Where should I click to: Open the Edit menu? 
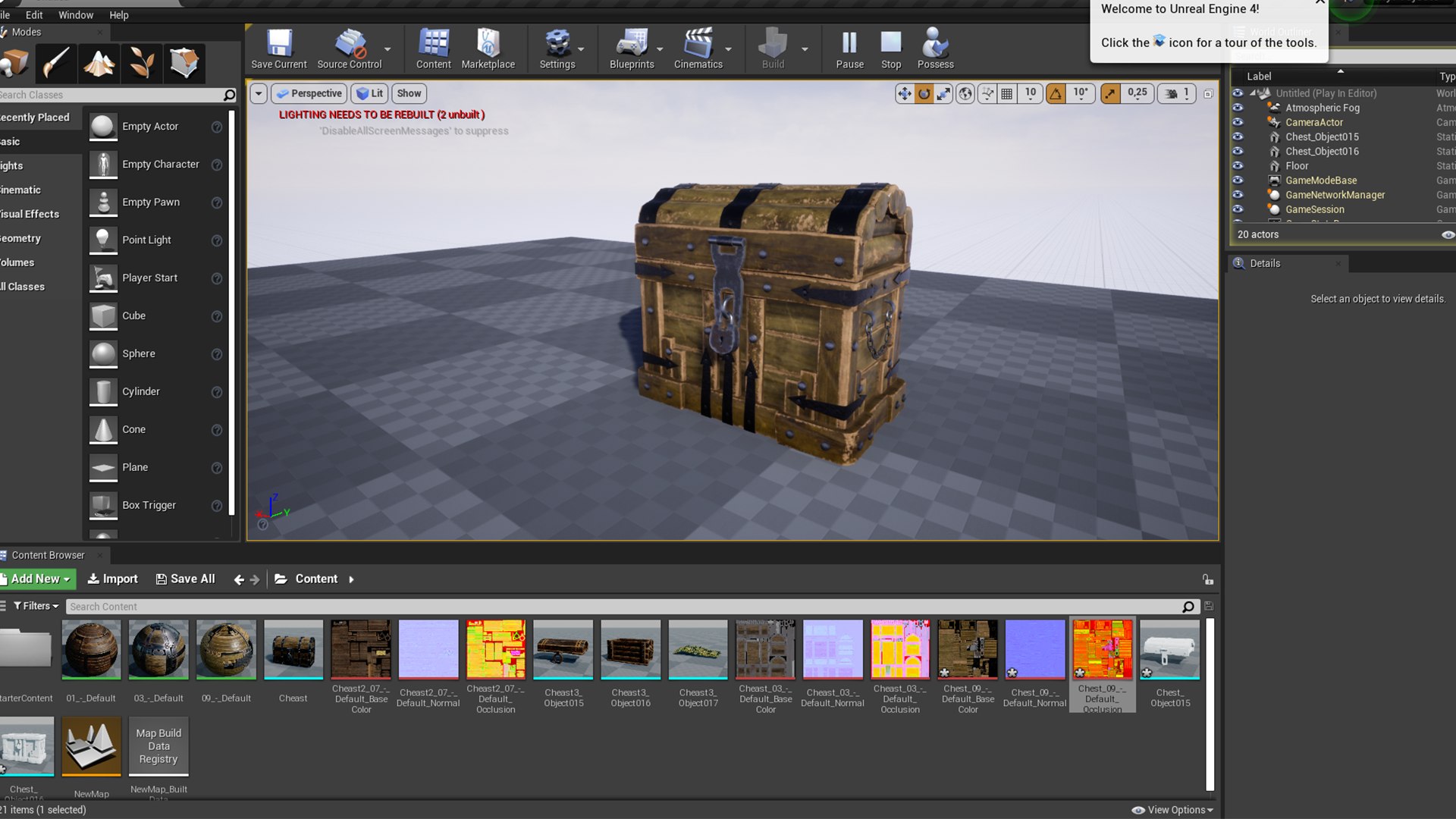(34, 15)
